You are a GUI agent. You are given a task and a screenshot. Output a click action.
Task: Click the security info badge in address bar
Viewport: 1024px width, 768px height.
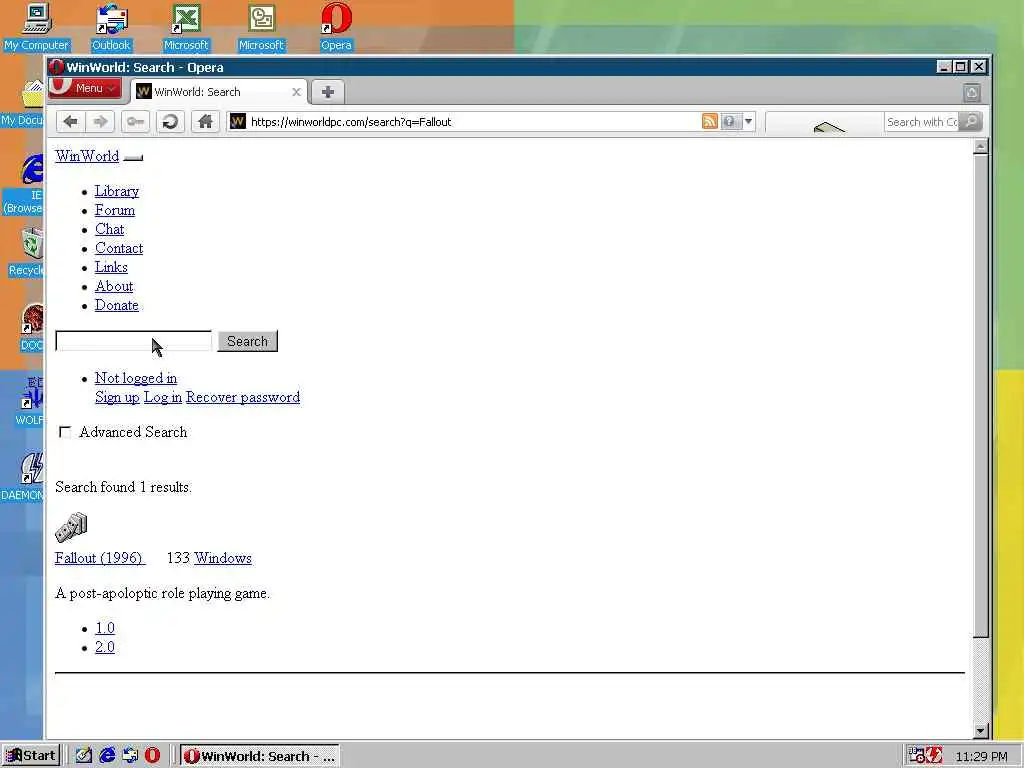pyautogui.click(x=729, y=121)
